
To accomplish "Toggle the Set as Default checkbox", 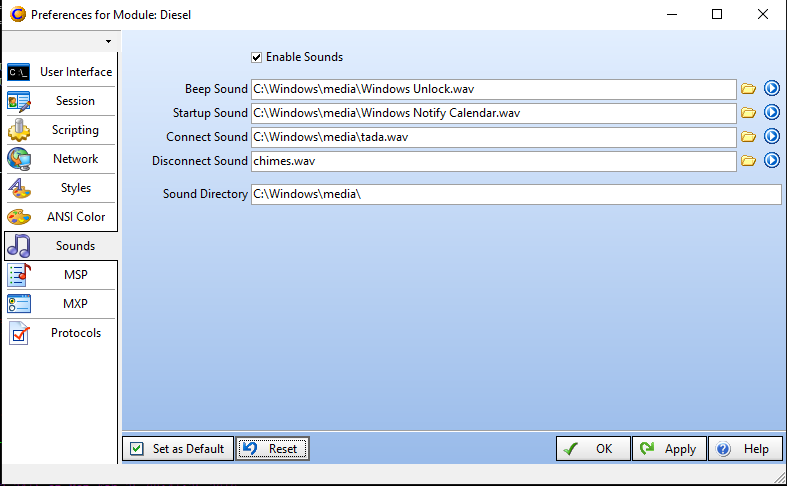I will point(137,448).
